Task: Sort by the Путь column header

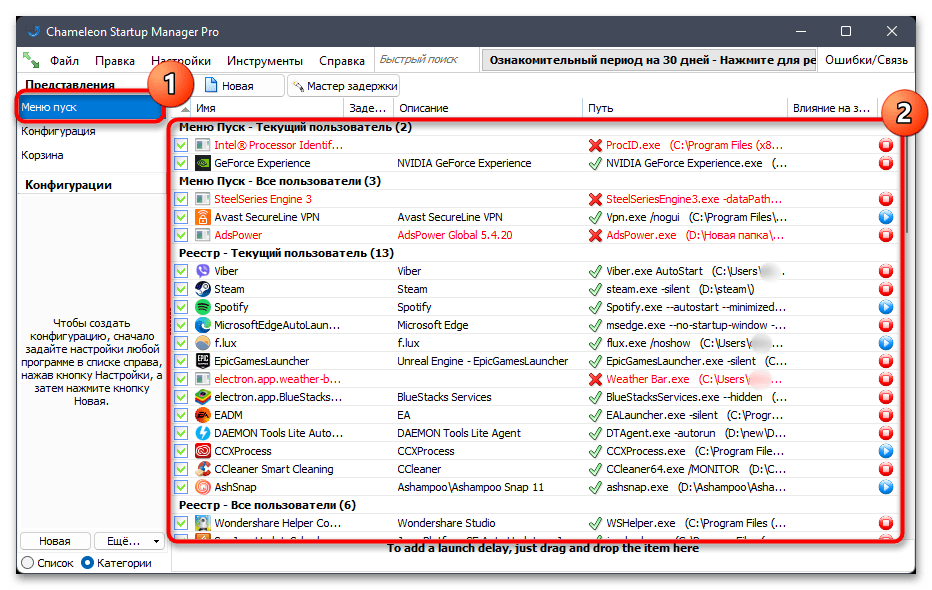Action: 684,108
